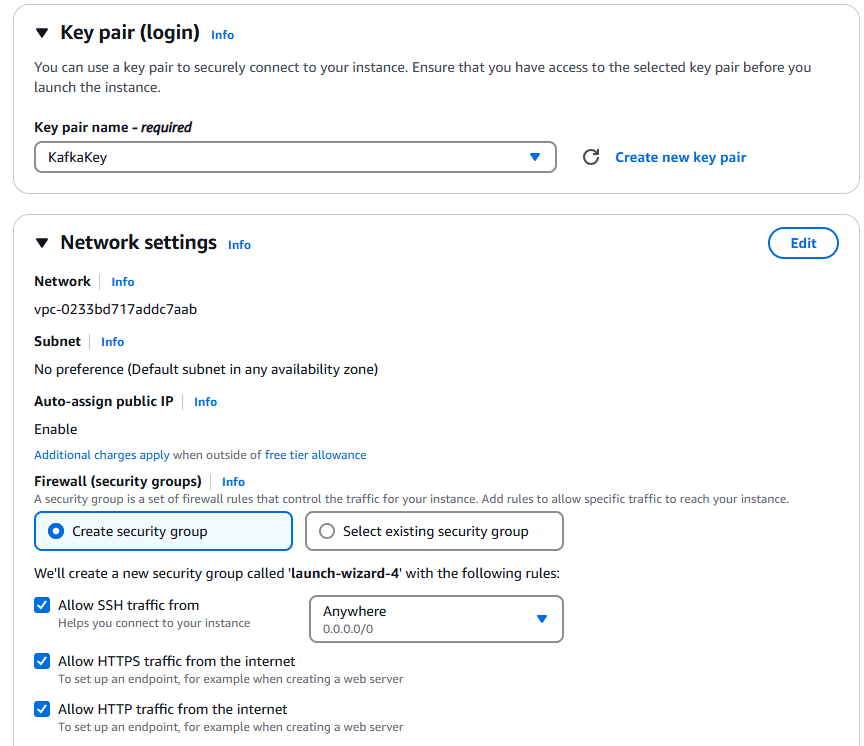Open the dropdown arrow on KafkaKey selector
The height and width of the screenshot is (746, 864).
coord(536,157)
